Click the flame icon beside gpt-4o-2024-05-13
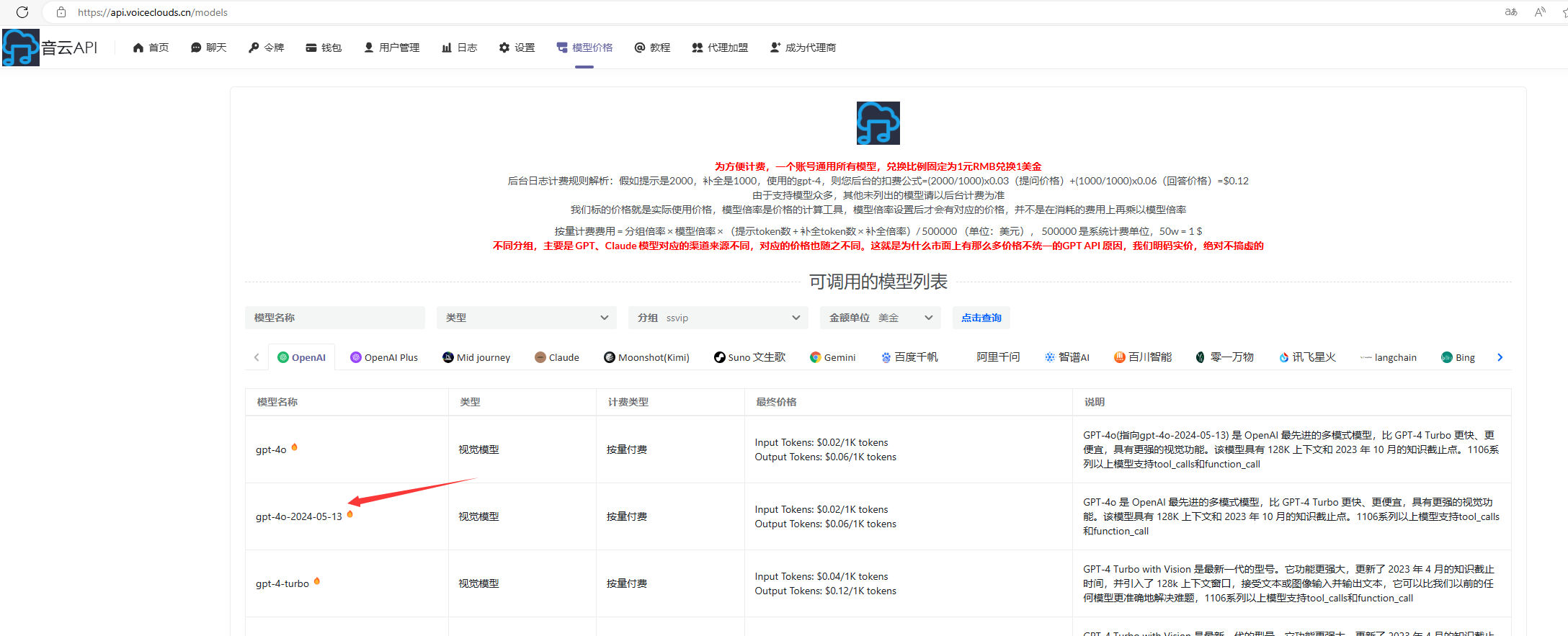Viewport: 1568px width, 636px height. click(x=350, y=514)
